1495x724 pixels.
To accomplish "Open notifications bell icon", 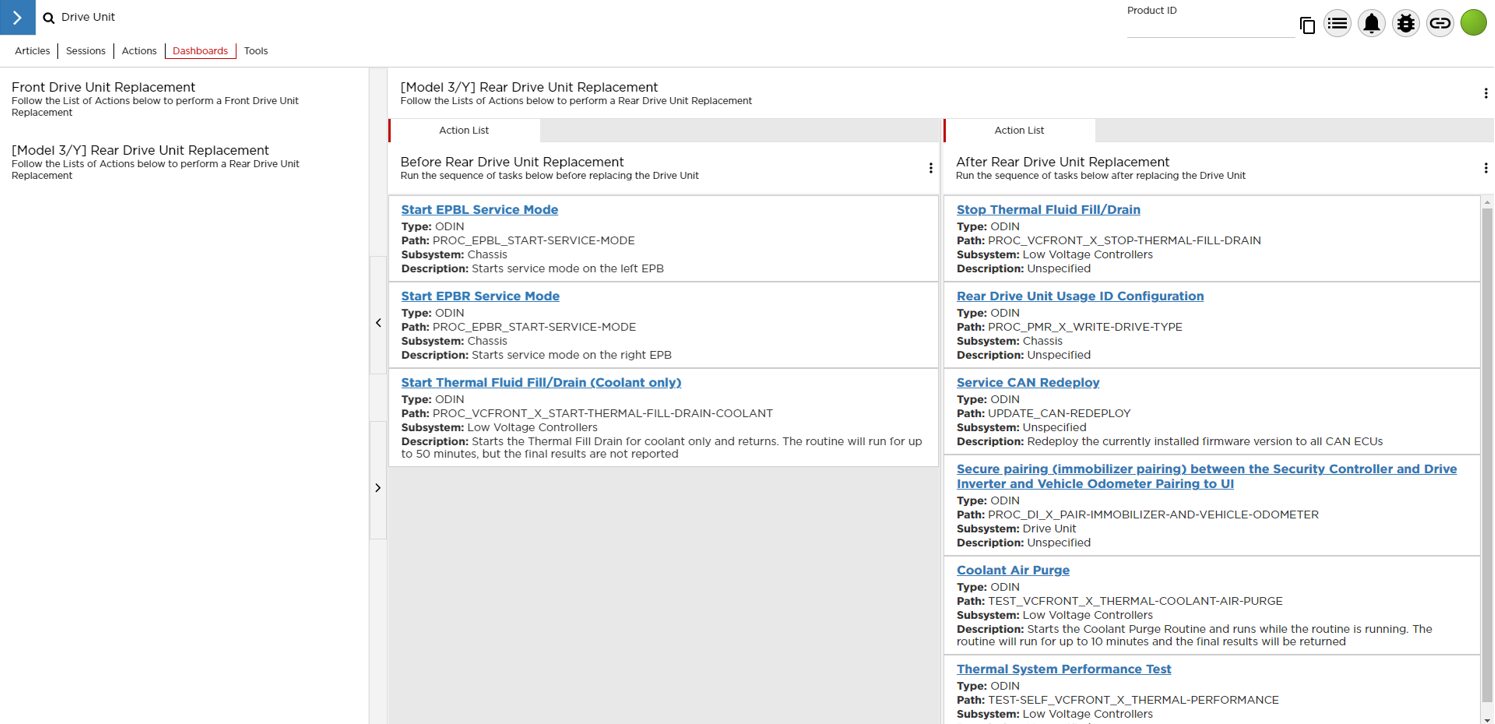I will pos(1372,23).
